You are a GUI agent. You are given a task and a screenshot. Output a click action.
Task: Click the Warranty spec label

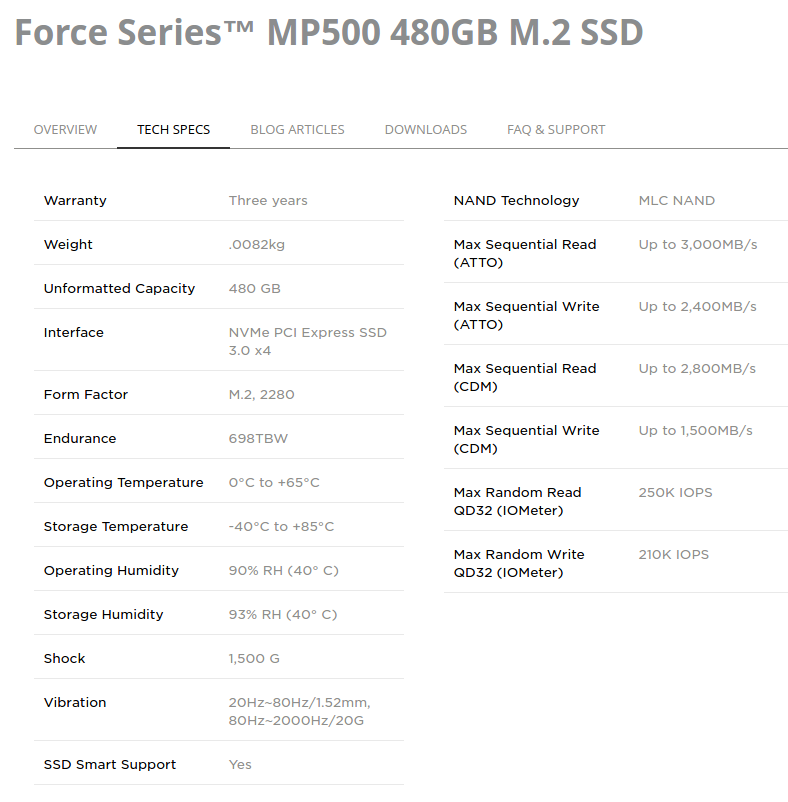pos(75,200)
